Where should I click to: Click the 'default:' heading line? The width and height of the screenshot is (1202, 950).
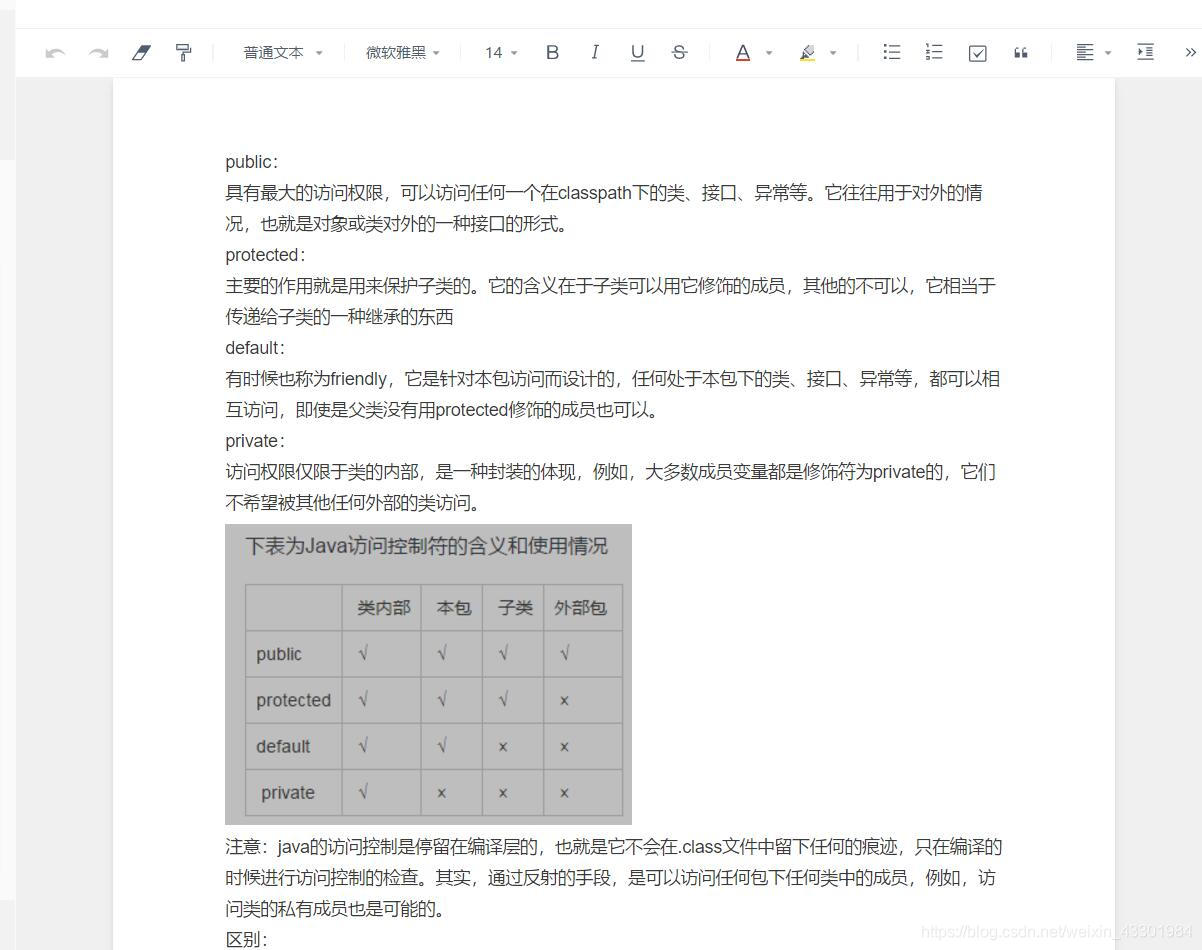[255, 348]
